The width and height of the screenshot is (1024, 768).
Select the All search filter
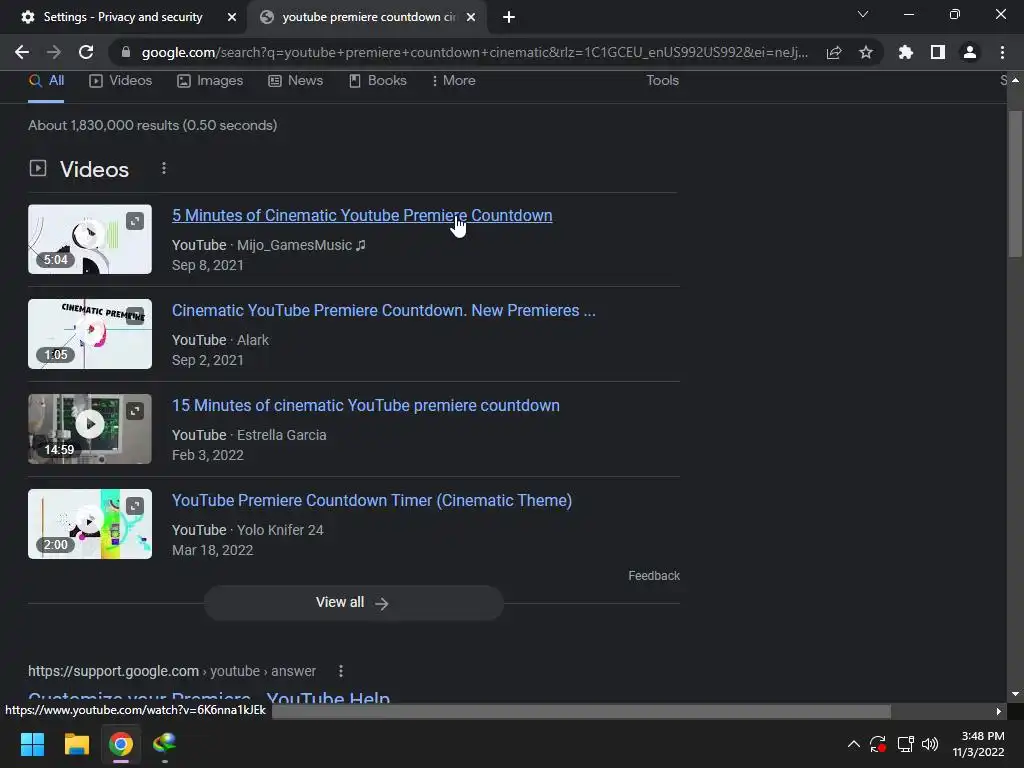point(46,81)
